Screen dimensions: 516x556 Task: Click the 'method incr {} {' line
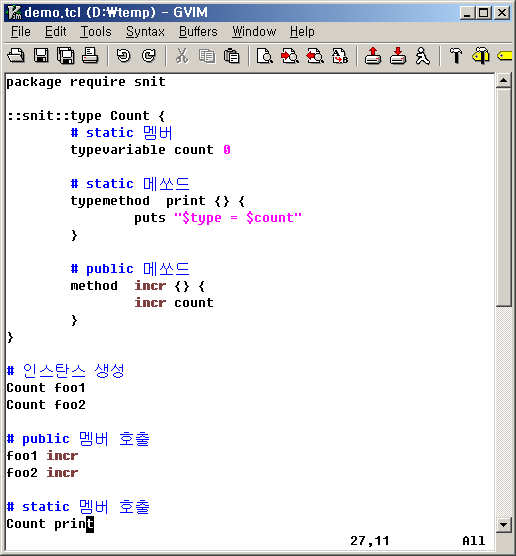point(138,286)
